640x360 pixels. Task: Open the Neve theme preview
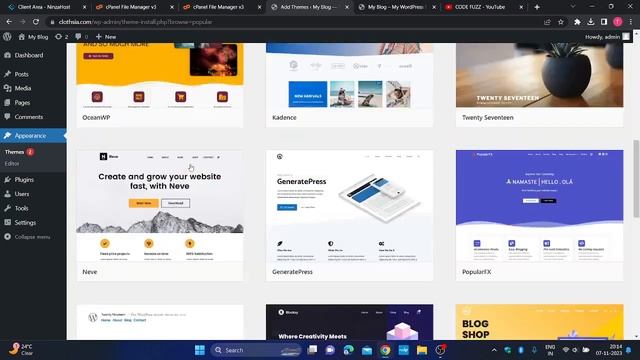click(x=160, y=206)
